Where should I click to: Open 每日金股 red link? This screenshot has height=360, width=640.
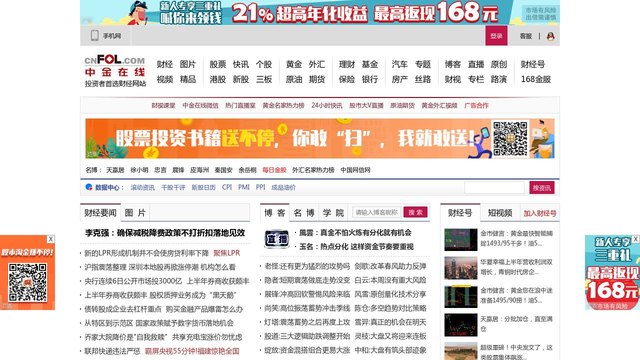[274, 170]
